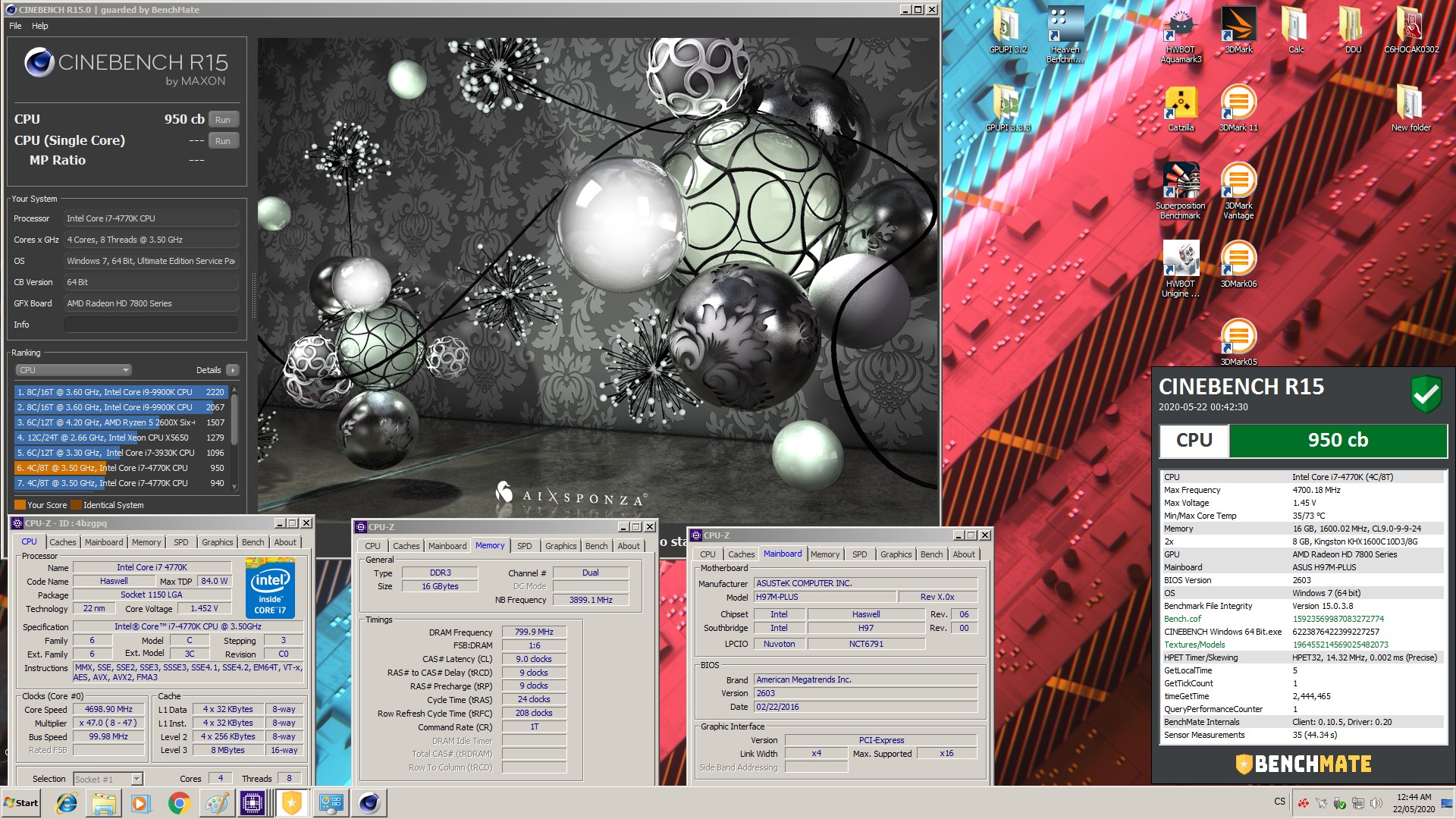1456x819 pixels.
Task: Launch the Catzilla benchmark shortcut
Action: tap(1181, 108)
